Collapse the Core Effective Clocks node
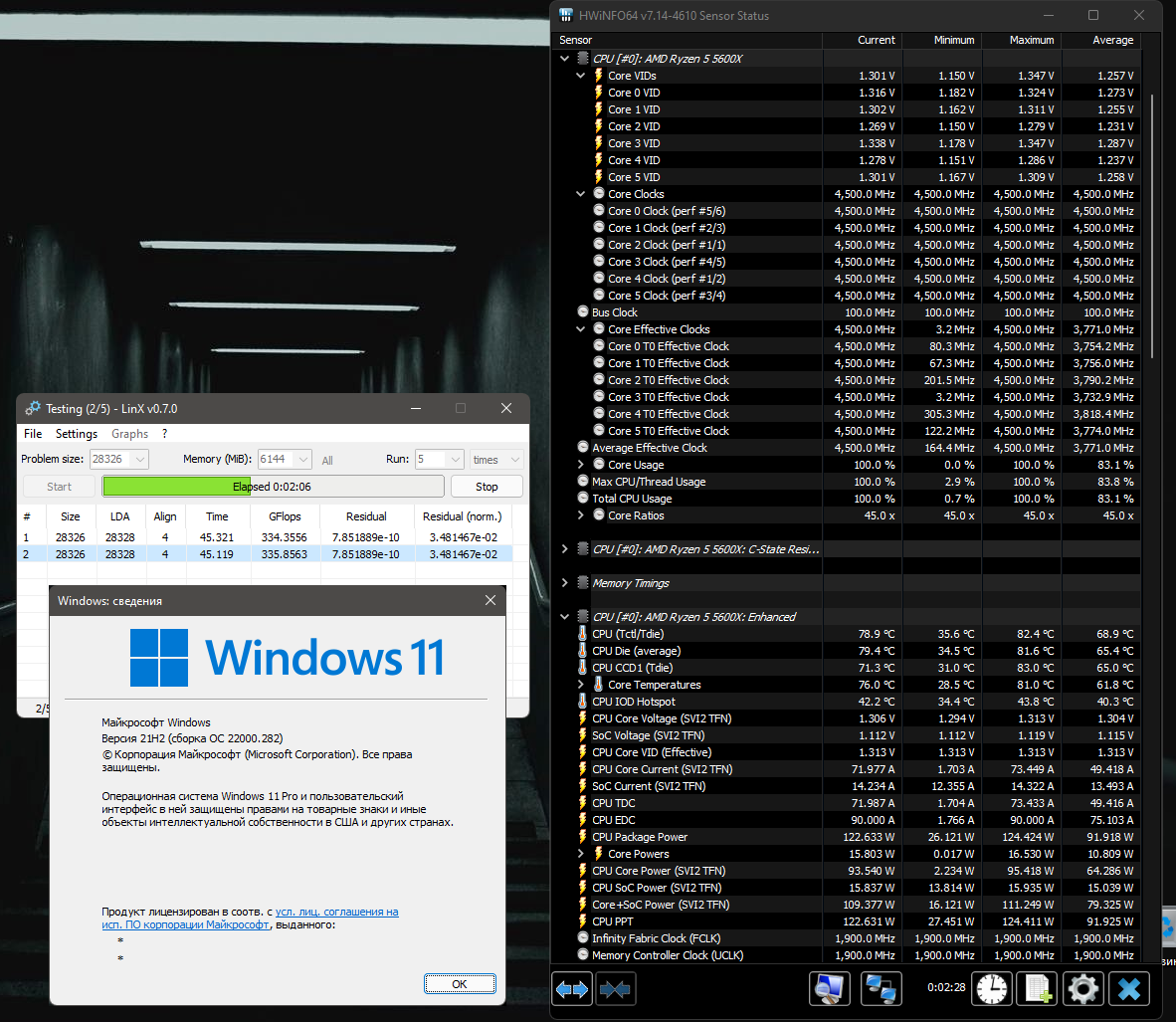The width and height of the screenshot is (1176, 1022). (580, 329)
